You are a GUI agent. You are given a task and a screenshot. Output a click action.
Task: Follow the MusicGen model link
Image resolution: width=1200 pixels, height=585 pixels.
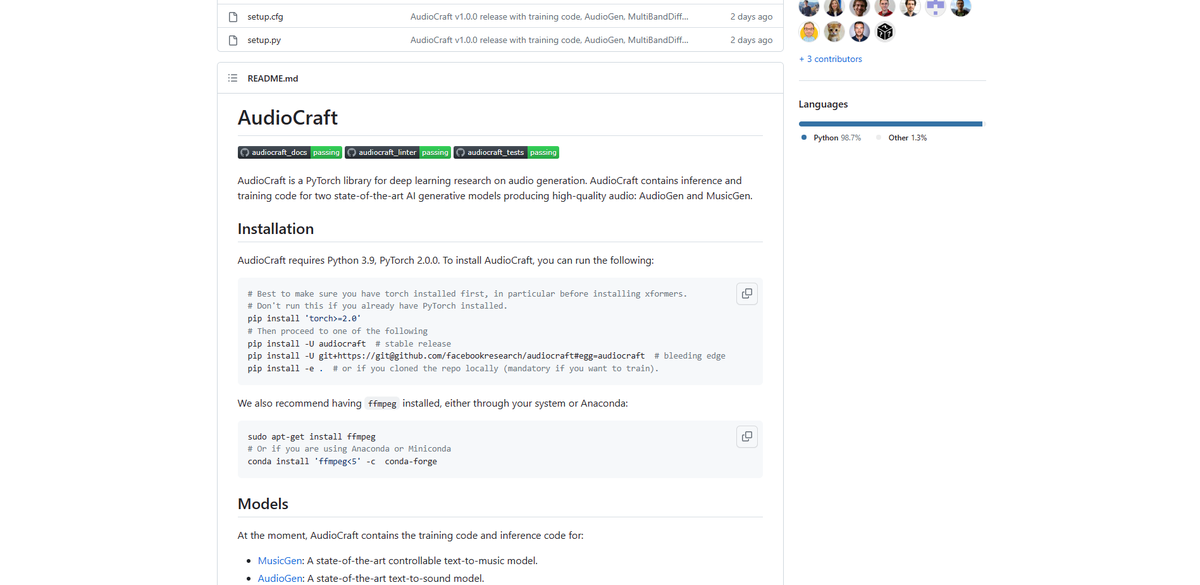click(280, 561)
